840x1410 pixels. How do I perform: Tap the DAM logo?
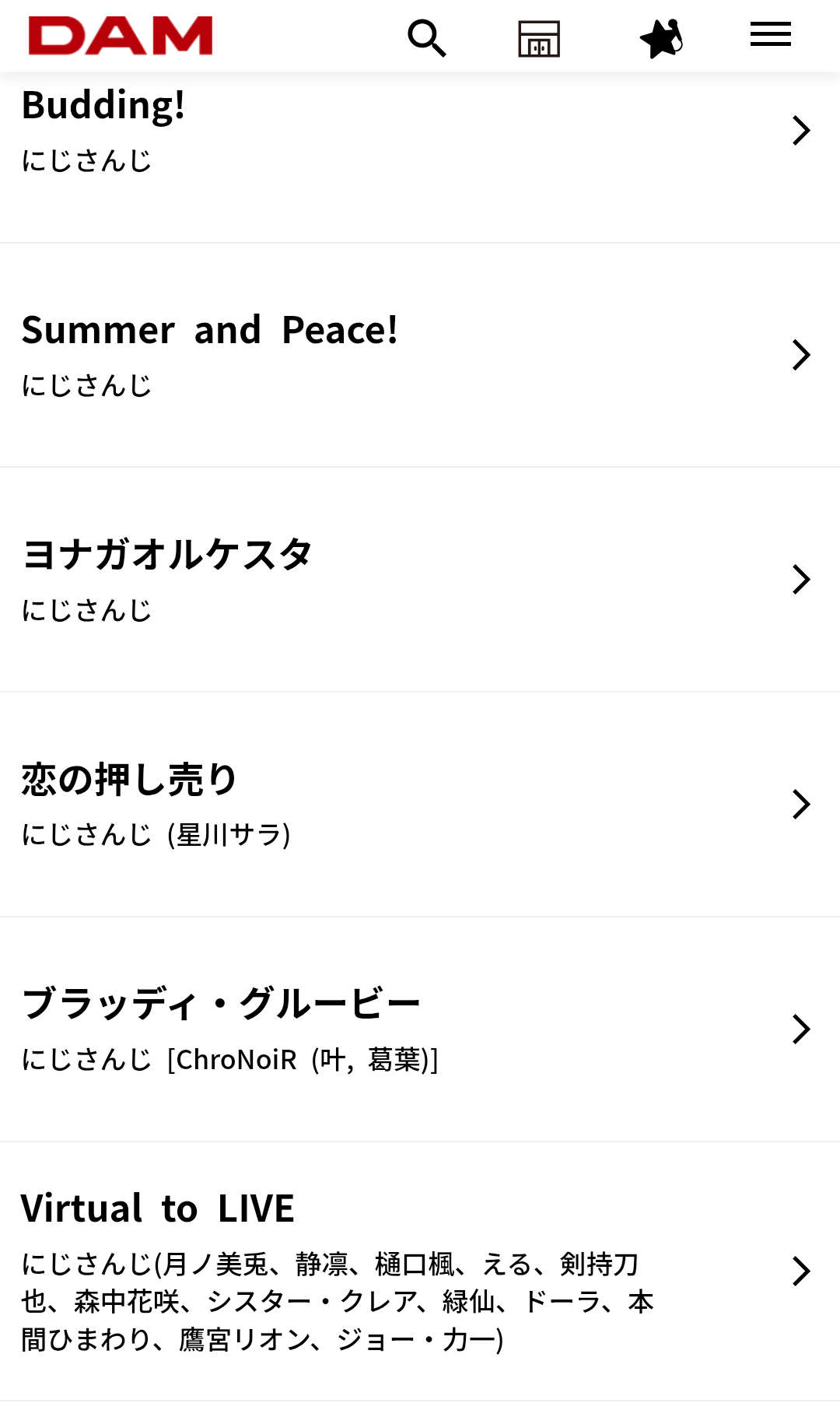[x=121, y=36]
